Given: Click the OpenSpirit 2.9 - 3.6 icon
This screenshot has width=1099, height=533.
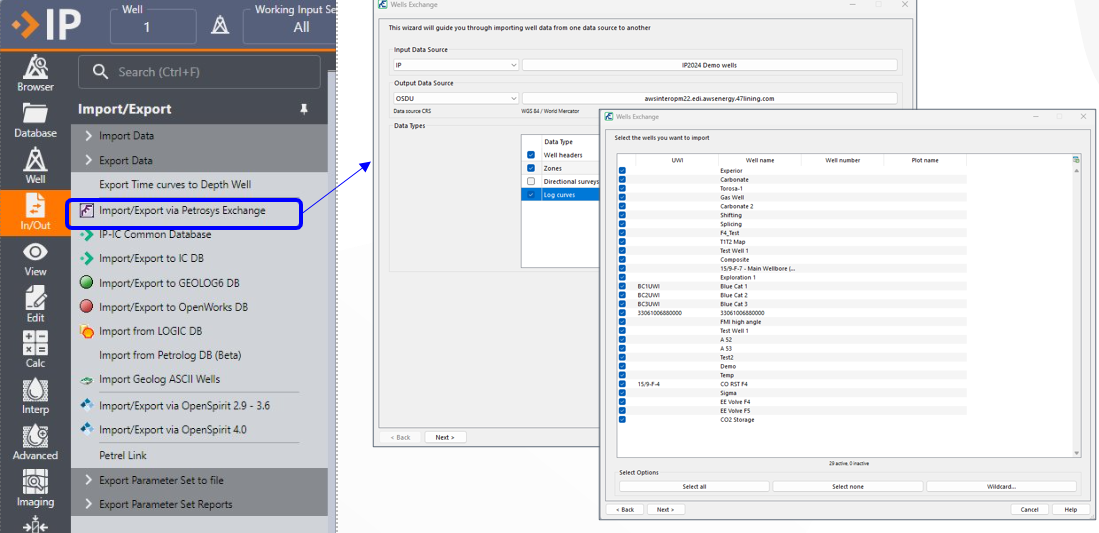Looking at the screenshot, I should click(x=87, y=404).
